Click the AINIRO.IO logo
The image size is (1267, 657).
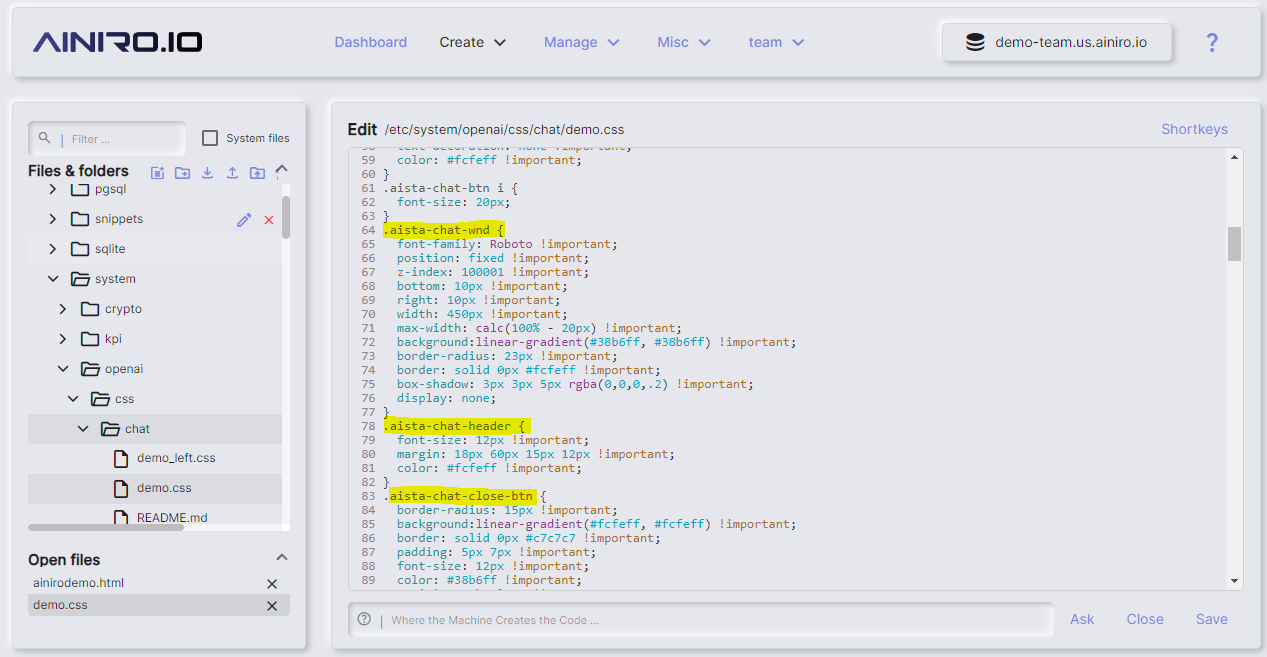coord(118,42)
